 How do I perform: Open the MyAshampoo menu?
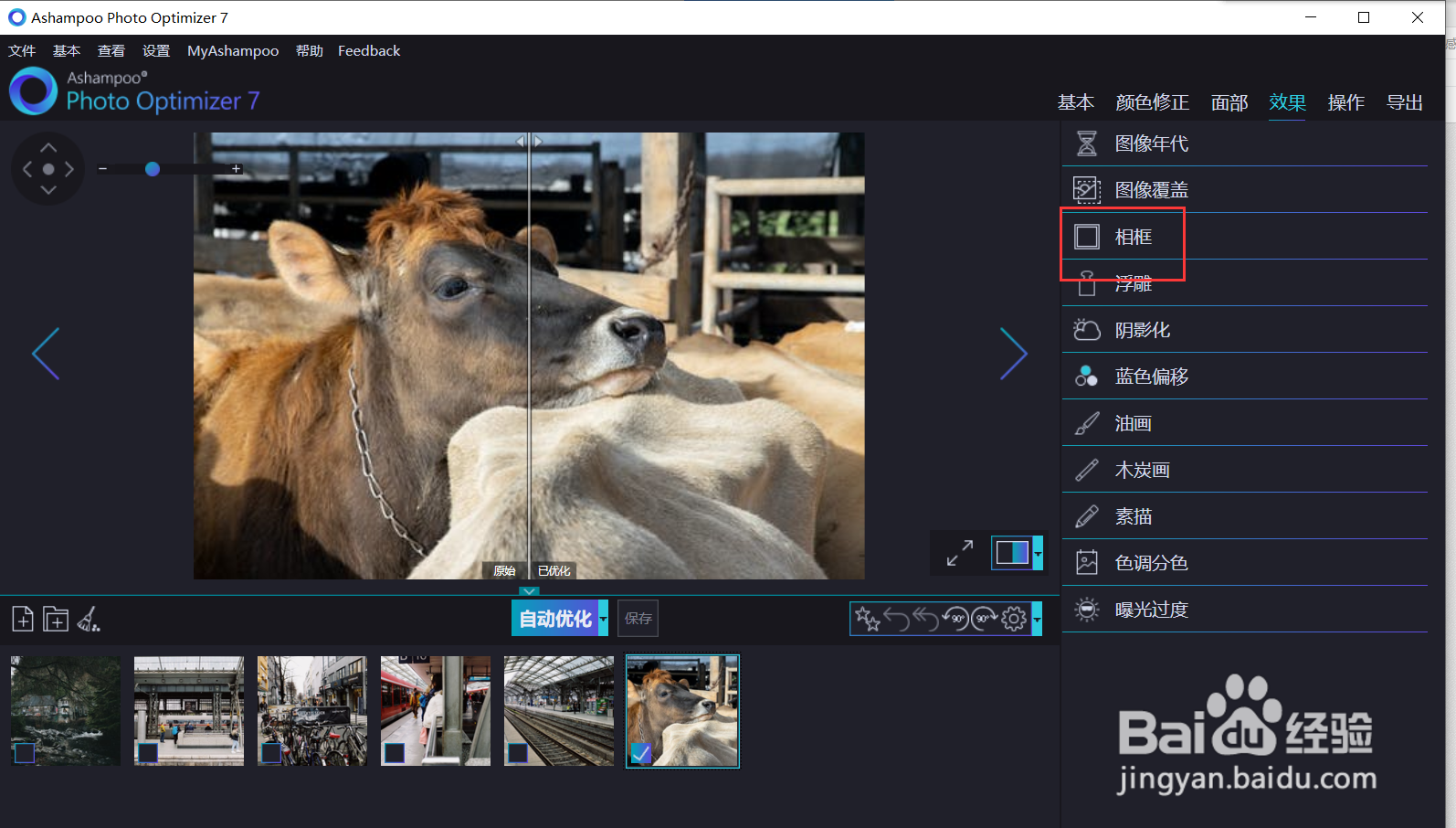tap(233, 51)
